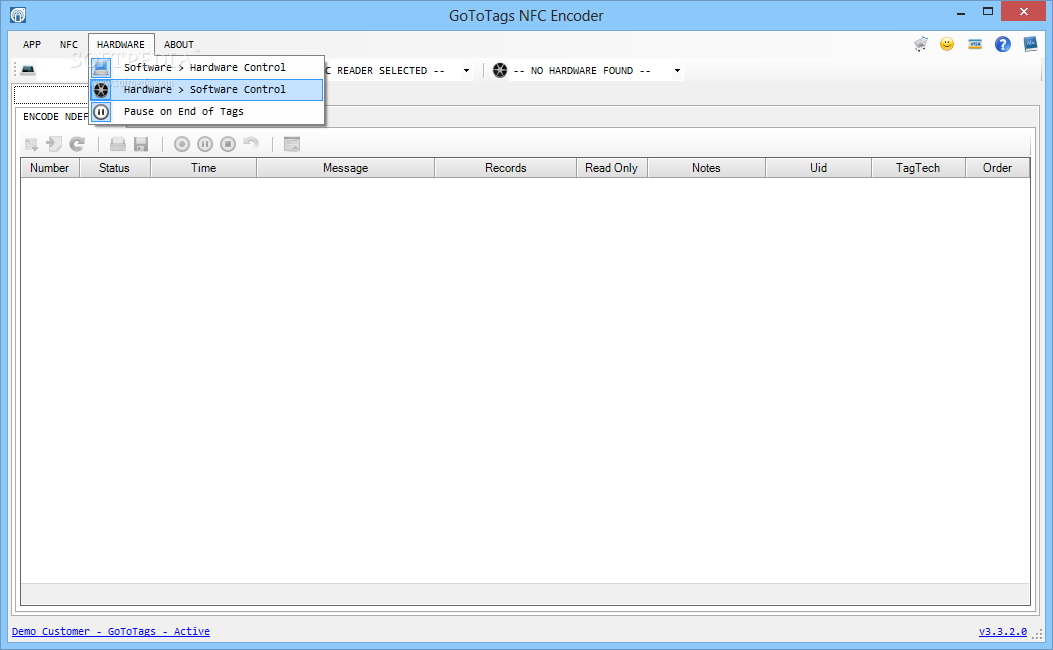The image size is (1053, 650).
Task: Click the printer icon
Action: pos(118,144)
